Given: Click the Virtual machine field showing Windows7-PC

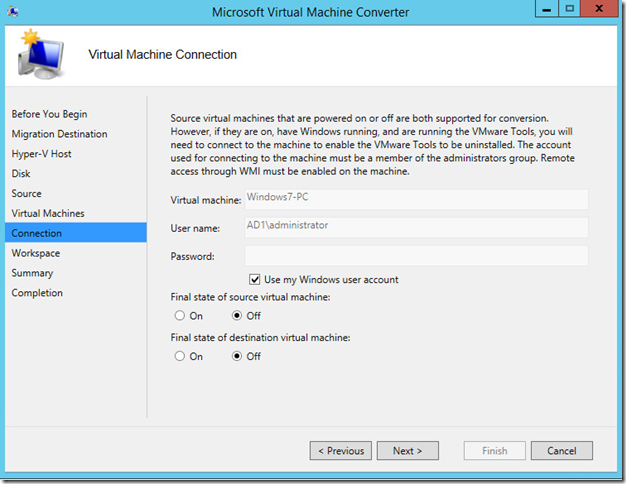Looking at the screenshot, I should (x=416, y=199).
